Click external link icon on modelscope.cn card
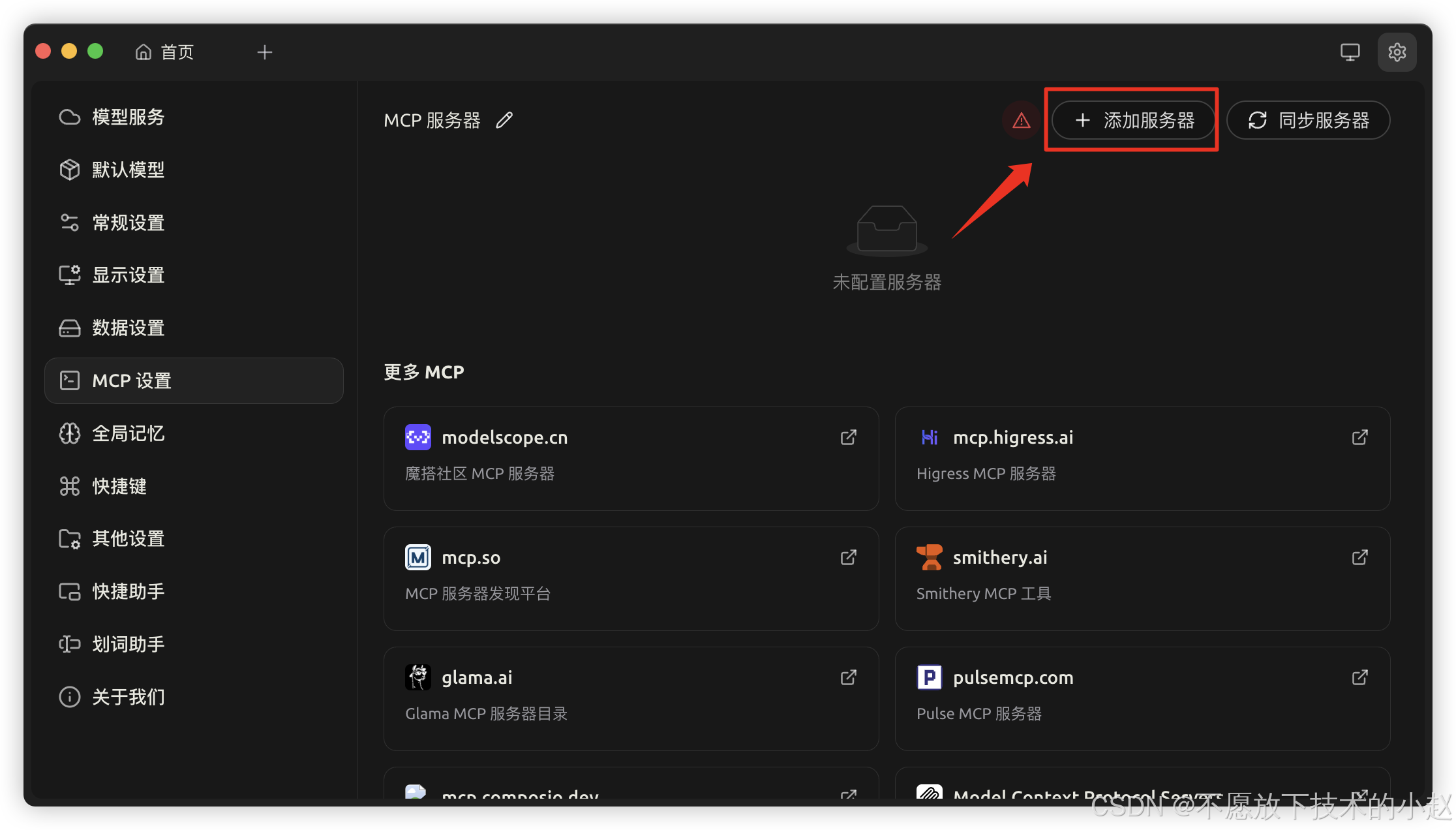This screenshot has height=830, width=1456. (x=849, y=437)
